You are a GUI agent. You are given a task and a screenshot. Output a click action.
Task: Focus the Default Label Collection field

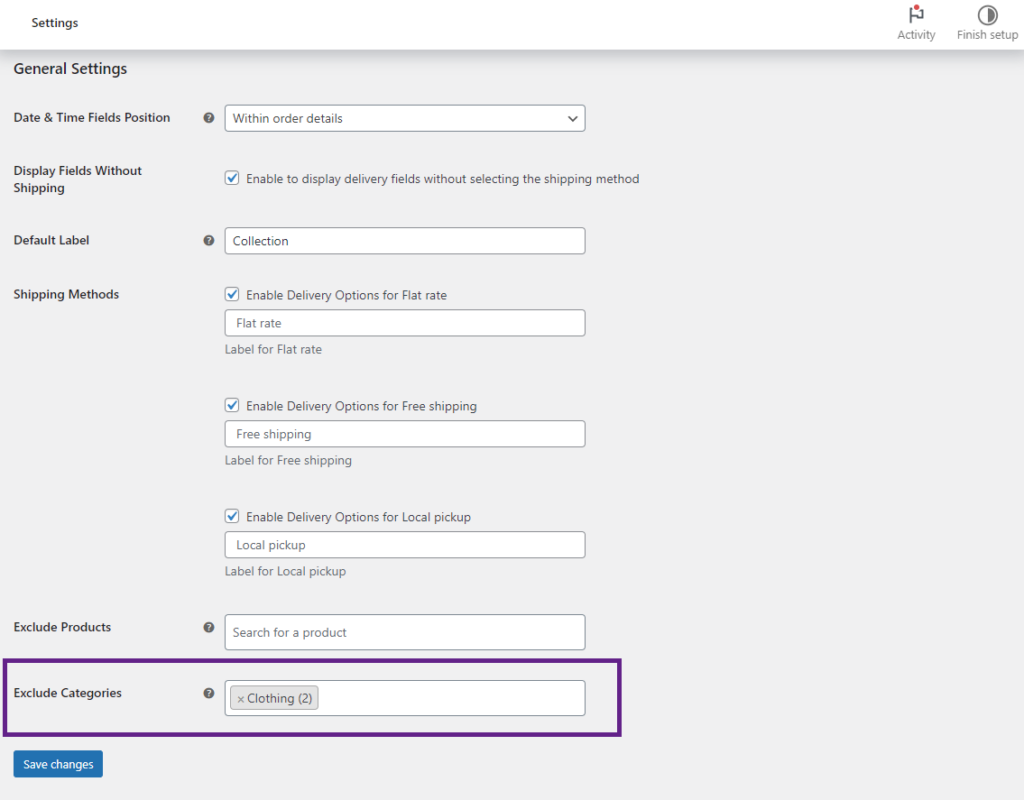tap(405, 241)
